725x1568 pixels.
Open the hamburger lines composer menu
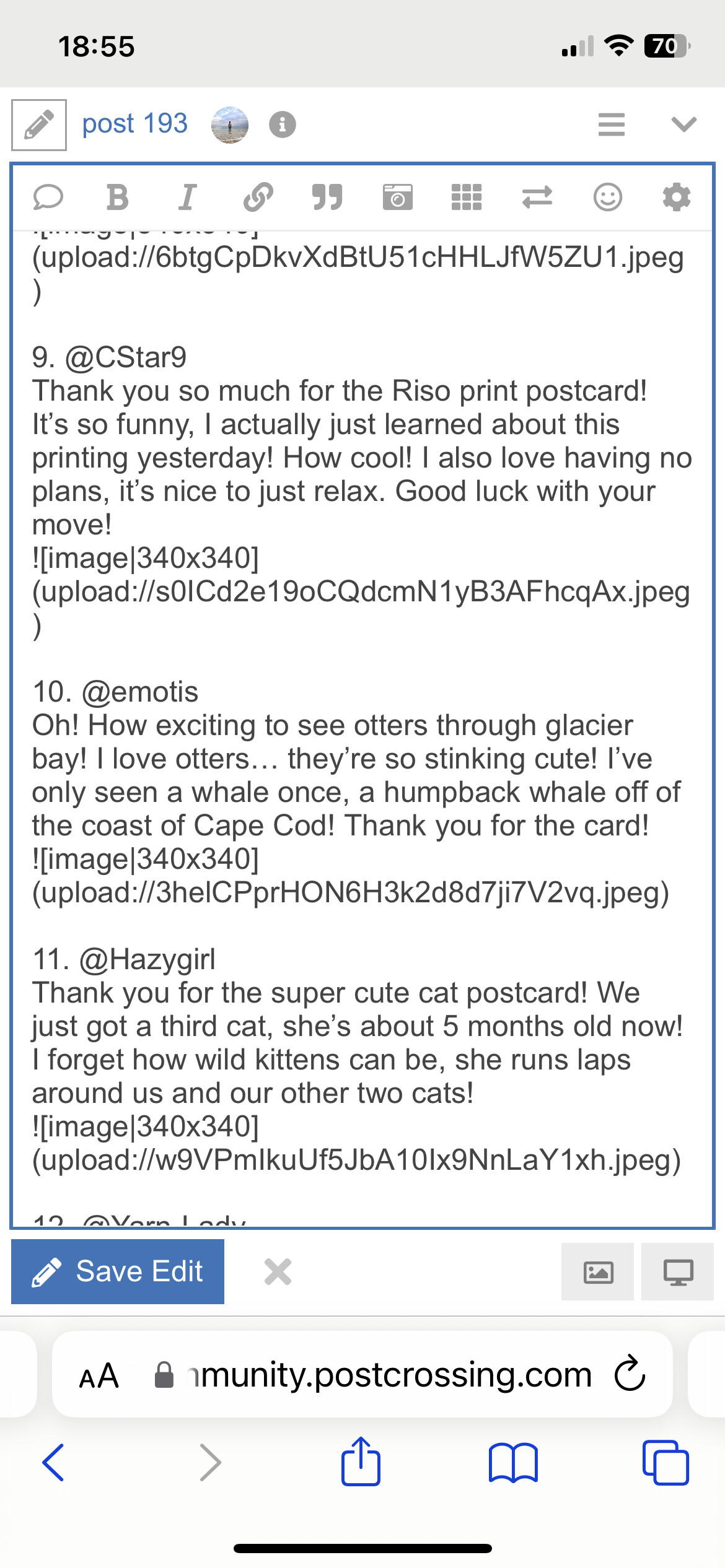tap(611, 124)
